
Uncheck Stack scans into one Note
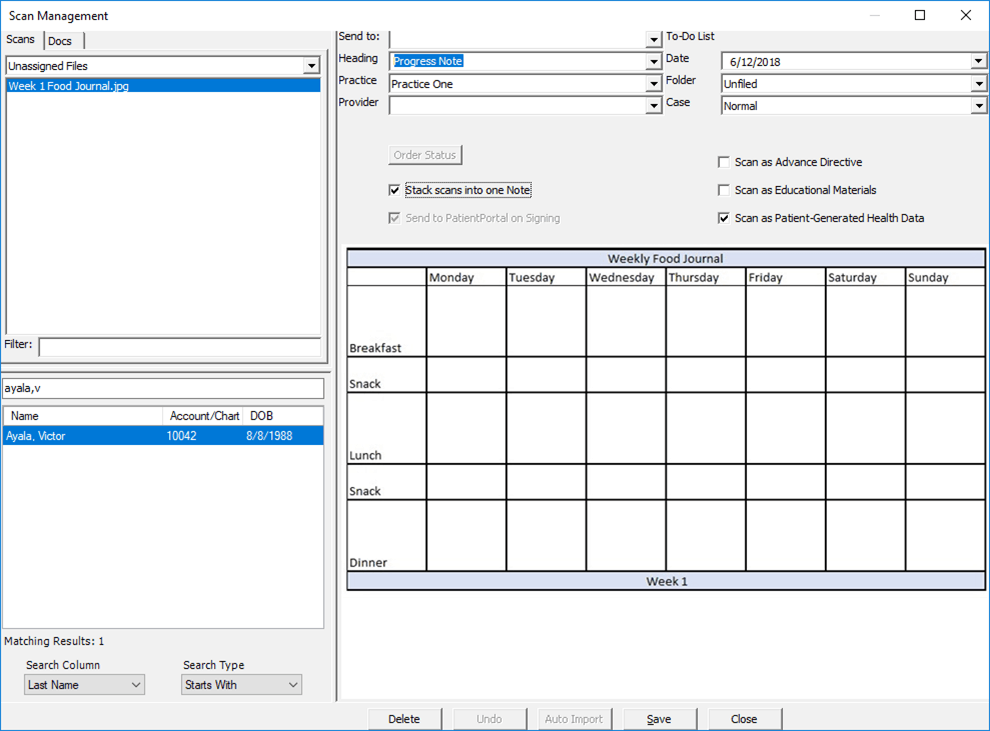point(395,190)
